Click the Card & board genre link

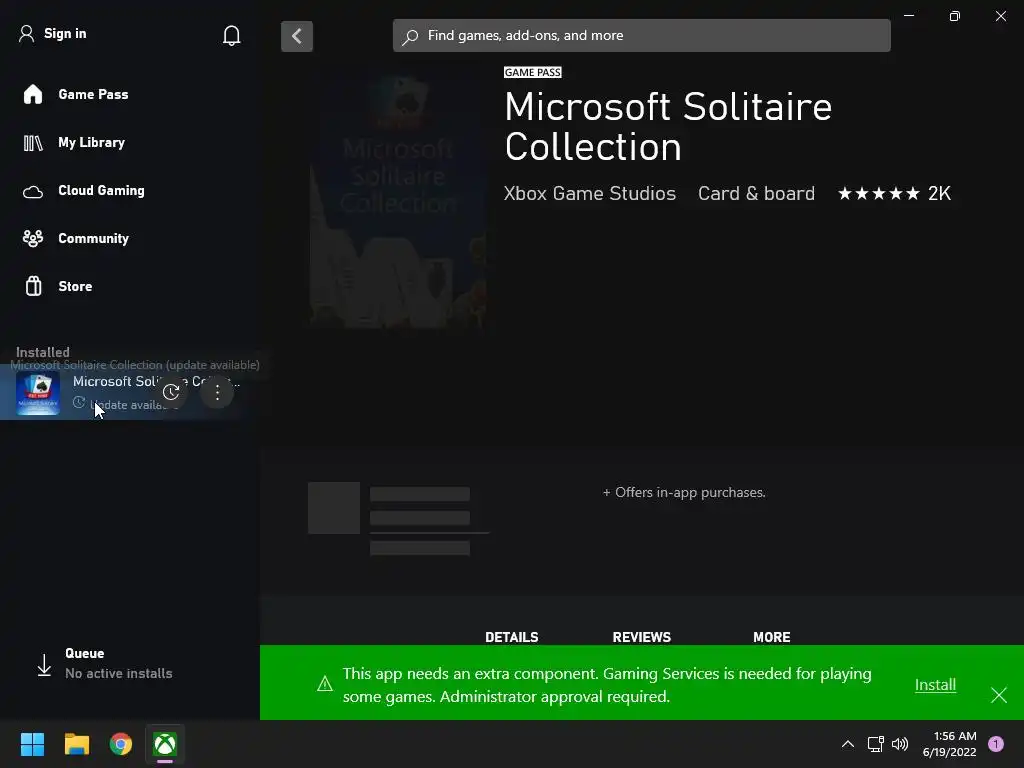[756, 193]
